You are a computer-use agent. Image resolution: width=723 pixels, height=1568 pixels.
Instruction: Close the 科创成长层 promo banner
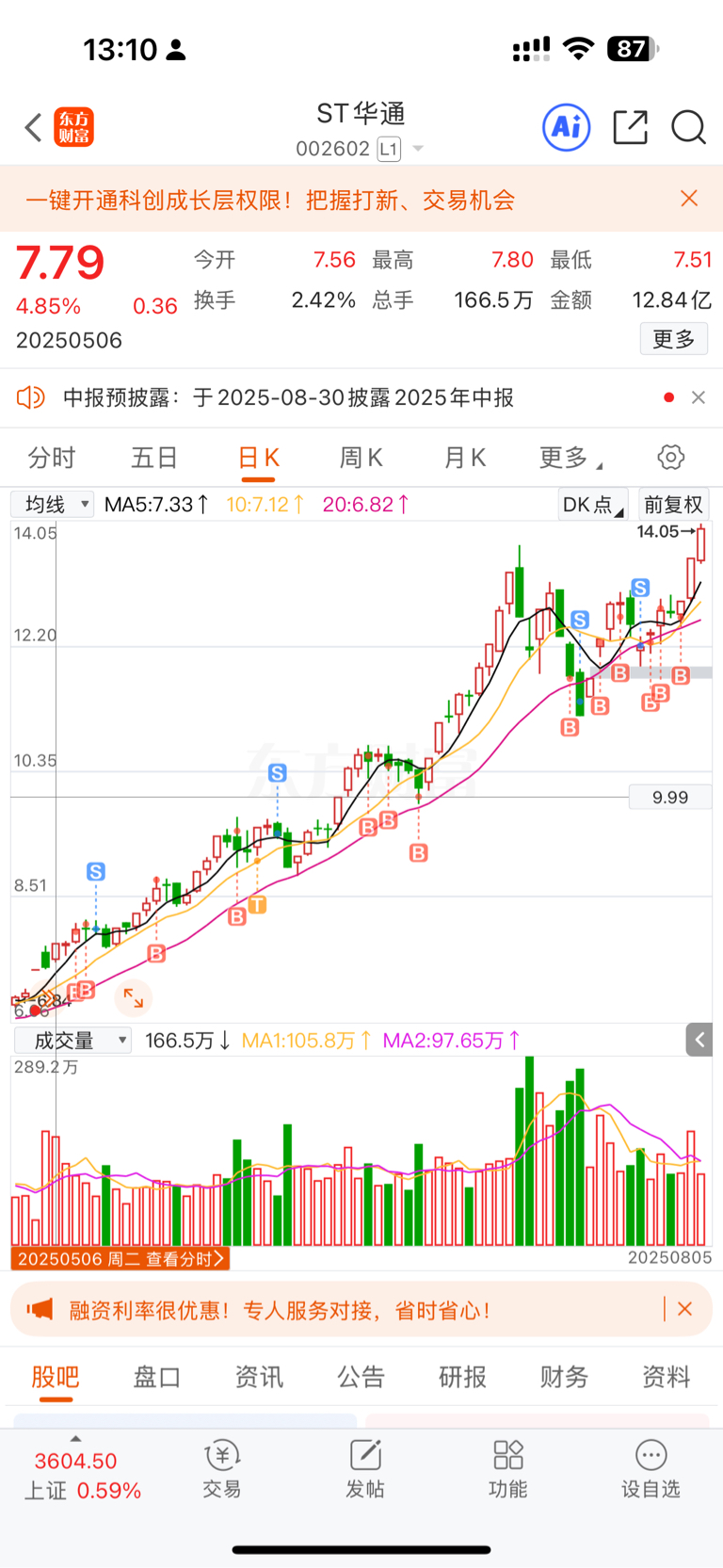[689, 199]
